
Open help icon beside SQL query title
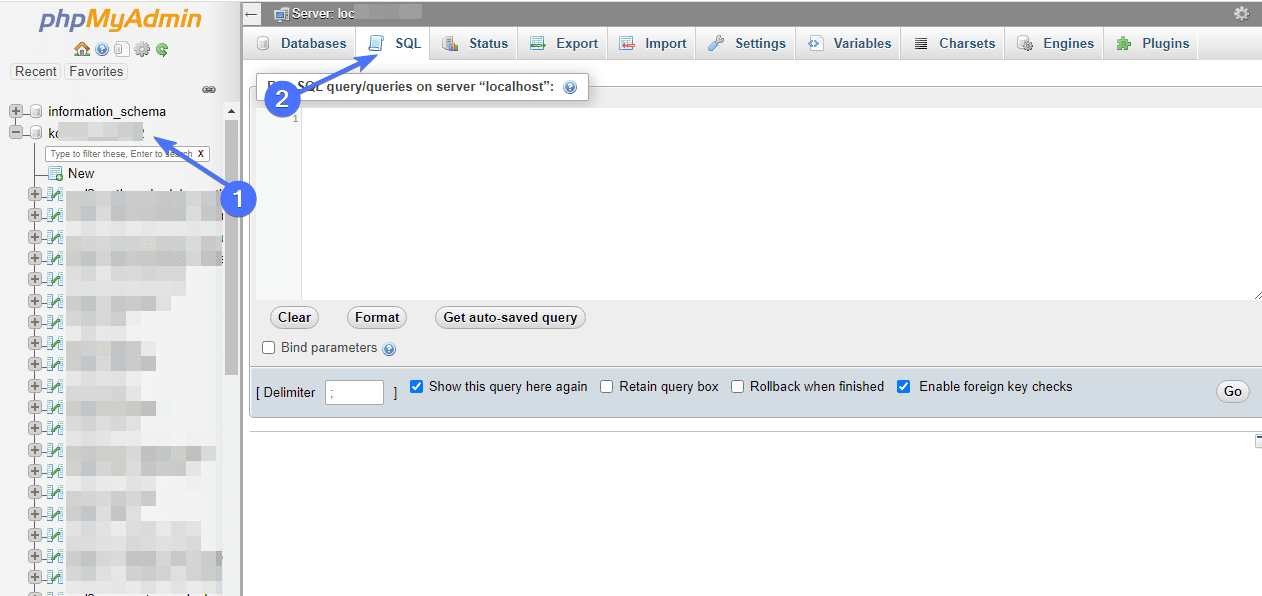click(570, 88)
